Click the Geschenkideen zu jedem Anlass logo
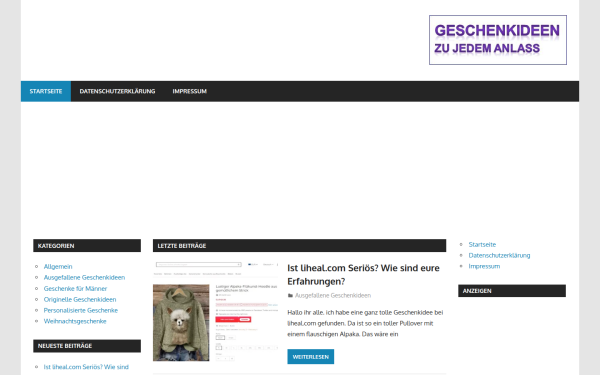Viewport: 600px width, 375px height. 498,40
